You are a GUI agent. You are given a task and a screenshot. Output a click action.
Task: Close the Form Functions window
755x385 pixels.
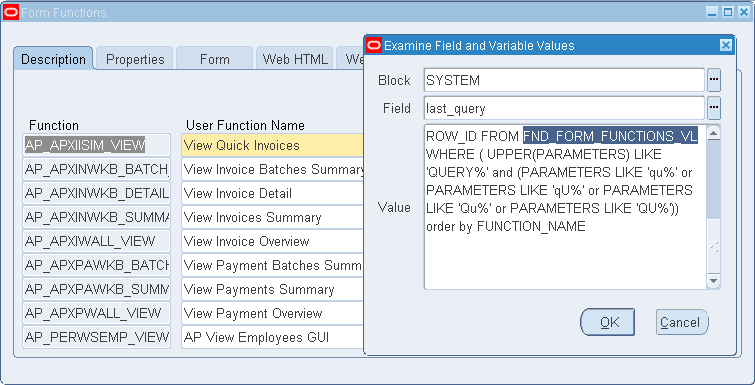(743, 12)
